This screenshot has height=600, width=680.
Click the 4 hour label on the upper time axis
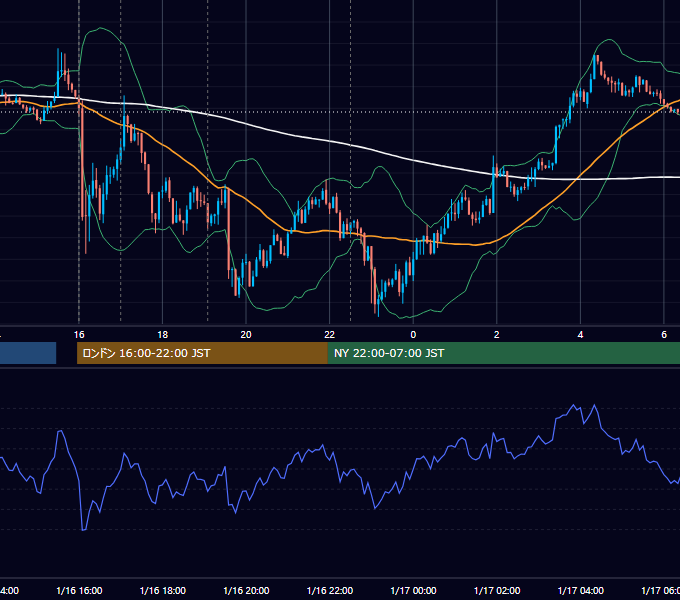[580, 335]
